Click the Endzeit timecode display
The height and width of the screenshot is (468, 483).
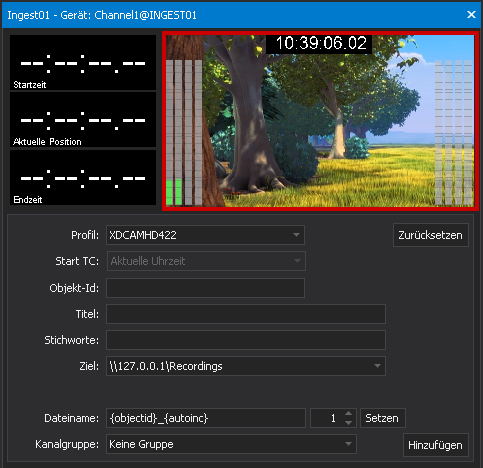(x=83, y=177)
